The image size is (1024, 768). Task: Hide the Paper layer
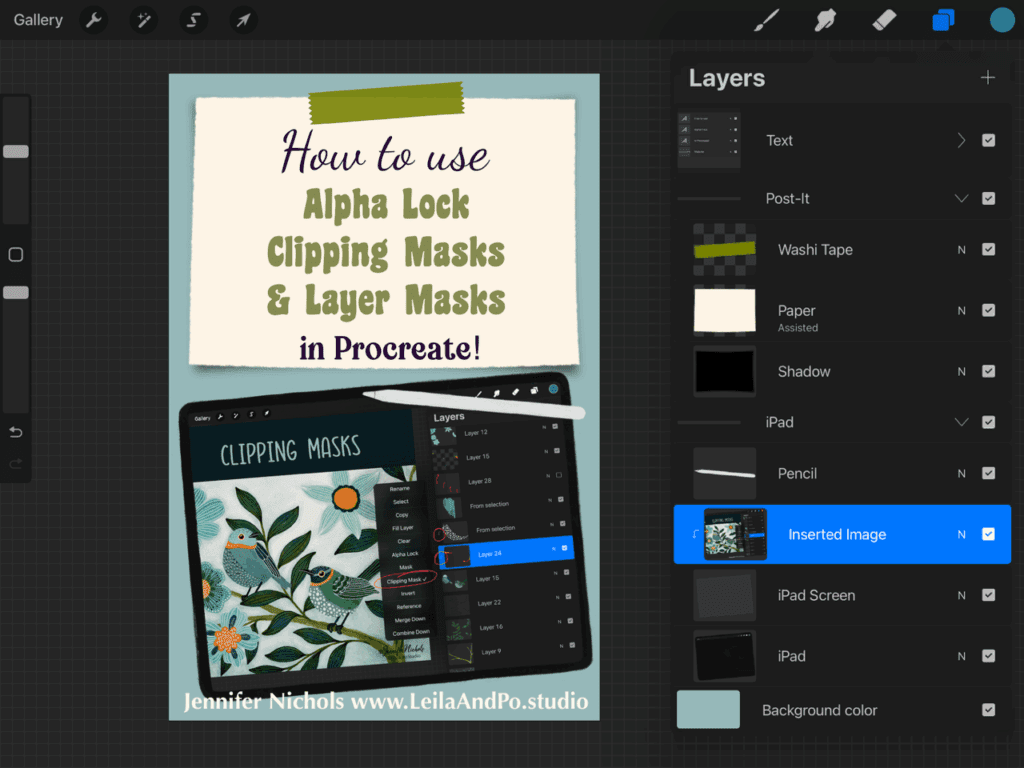(988, 310)
